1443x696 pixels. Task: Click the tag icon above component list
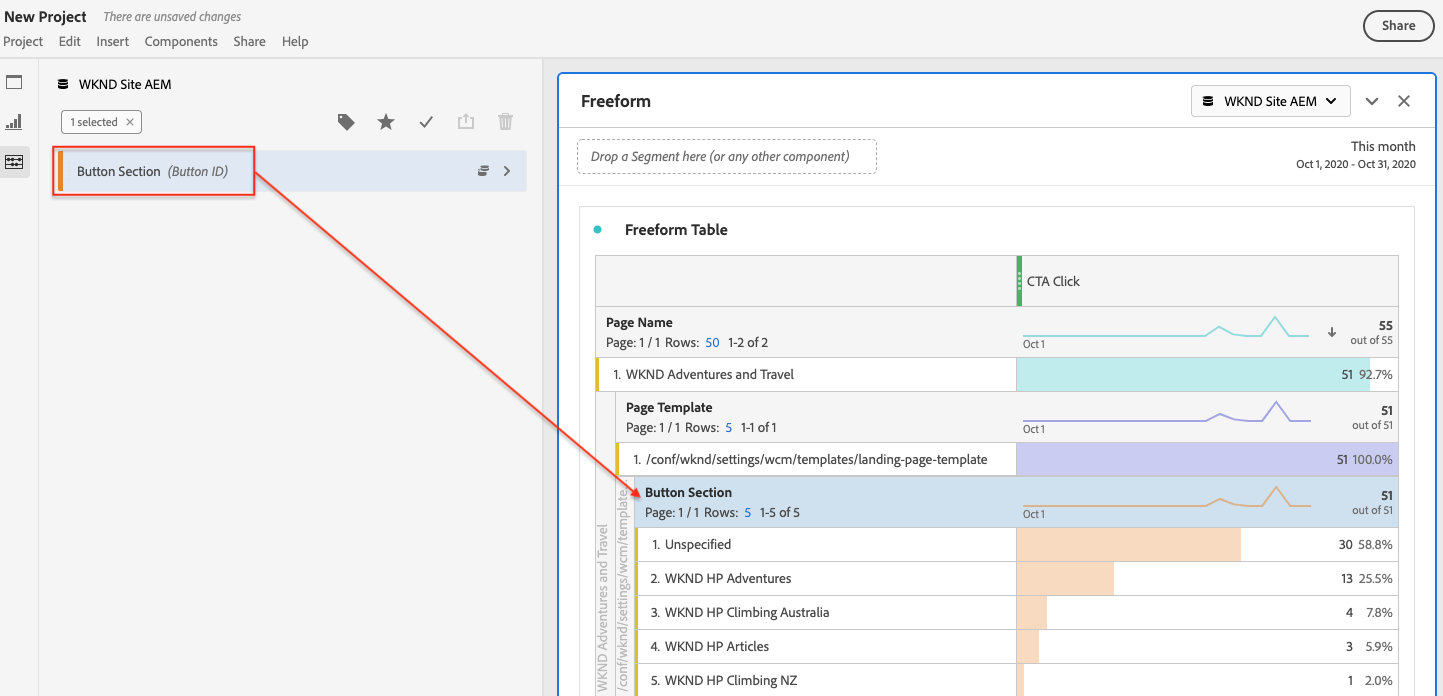coord(346,122)
